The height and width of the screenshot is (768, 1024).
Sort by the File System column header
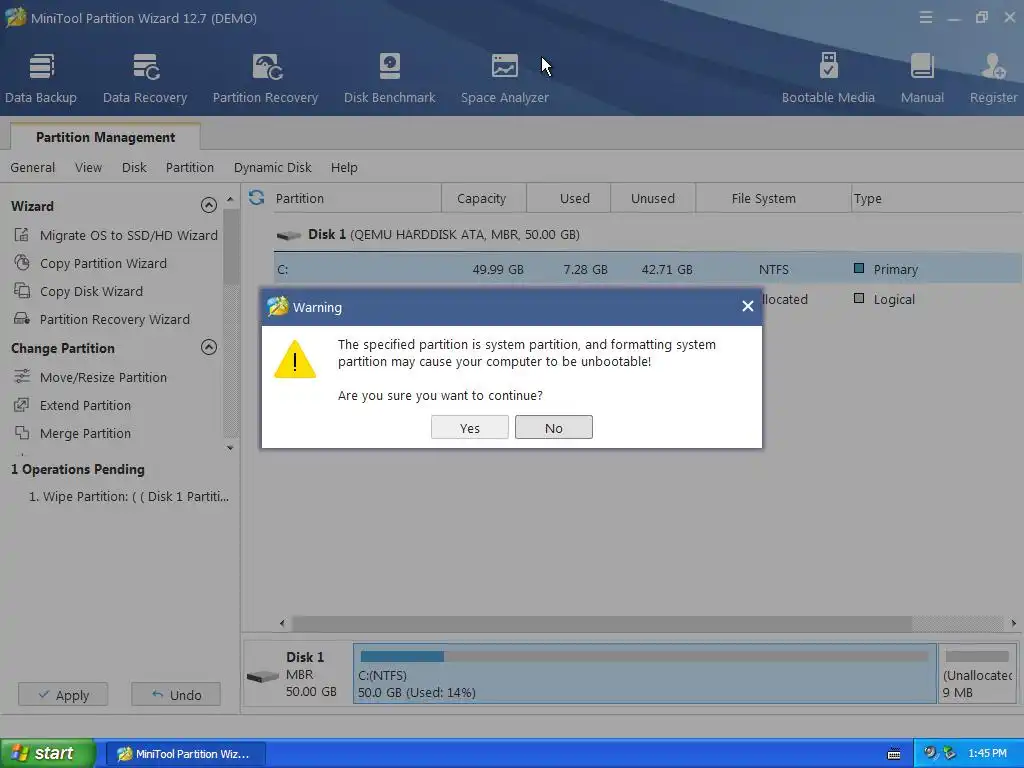click(x=773, y=198)
